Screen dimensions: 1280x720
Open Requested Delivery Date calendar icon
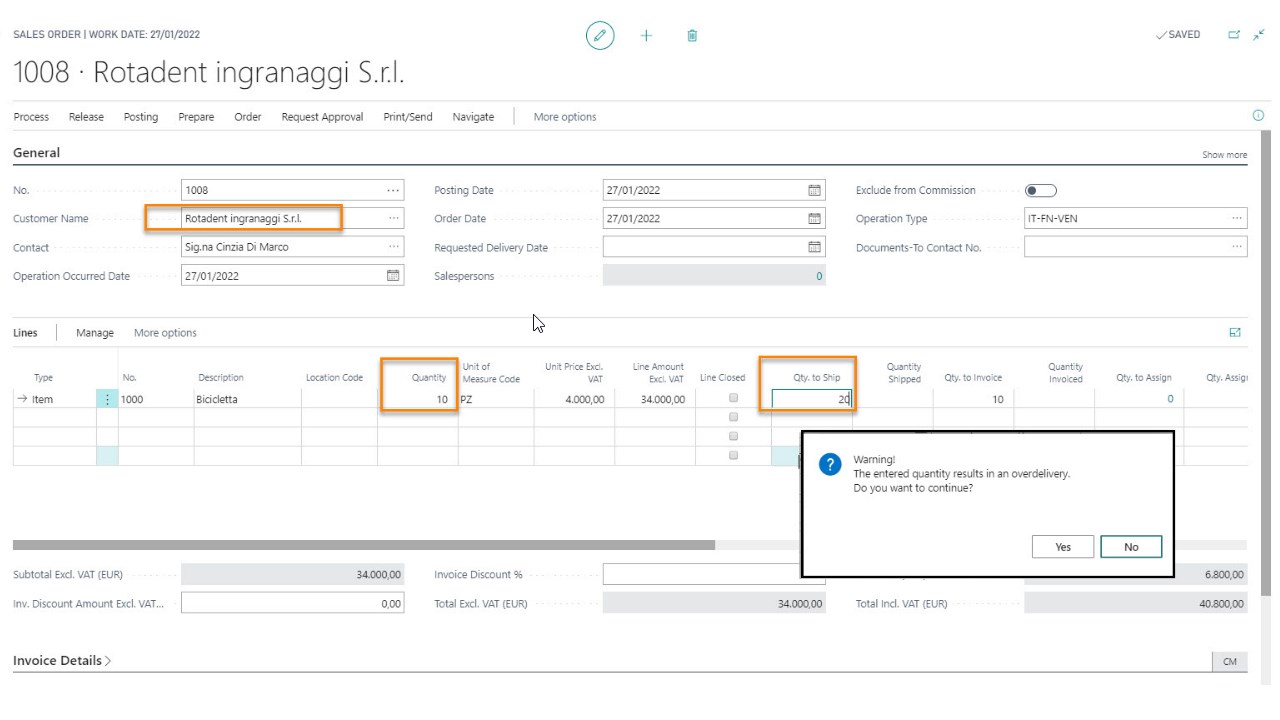815,247
